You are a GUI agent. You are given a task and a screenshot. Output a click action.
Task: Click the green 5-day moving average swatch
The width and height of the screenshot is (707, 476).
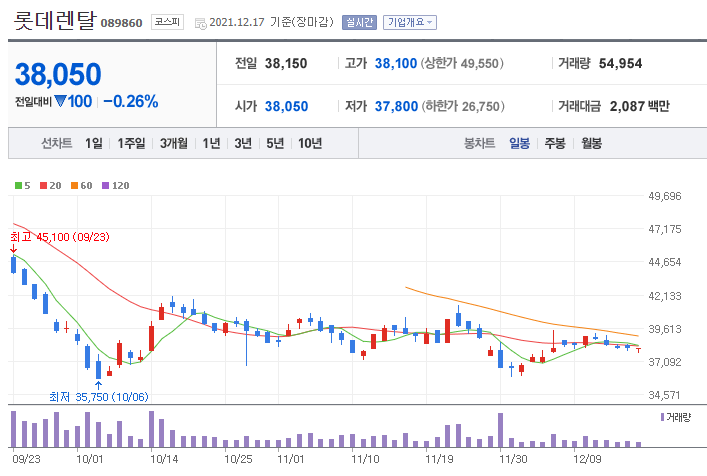coord(18,186)
